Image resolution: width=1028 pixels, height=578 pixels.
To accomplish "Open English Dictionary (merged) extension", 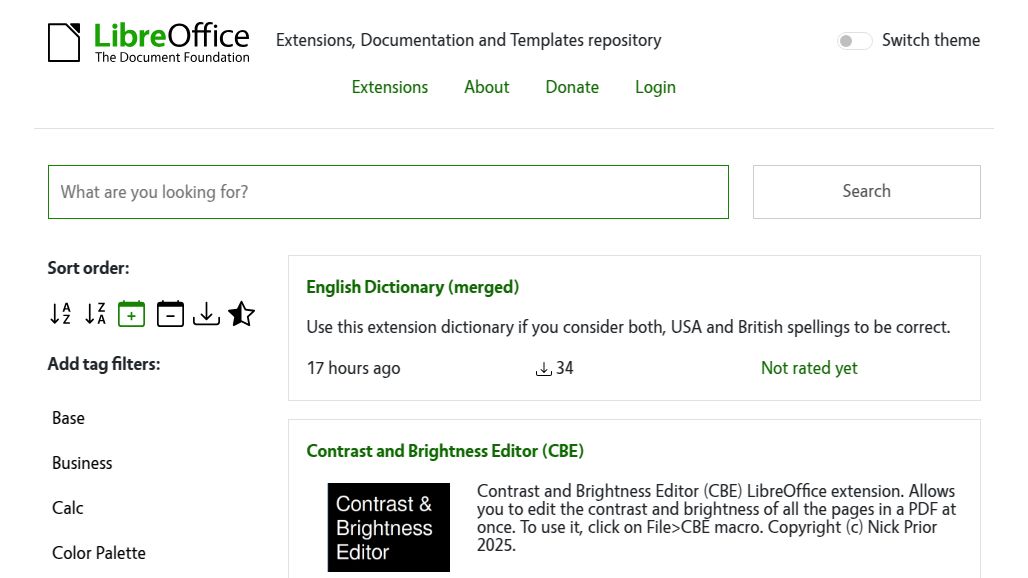I will point(412,287).
